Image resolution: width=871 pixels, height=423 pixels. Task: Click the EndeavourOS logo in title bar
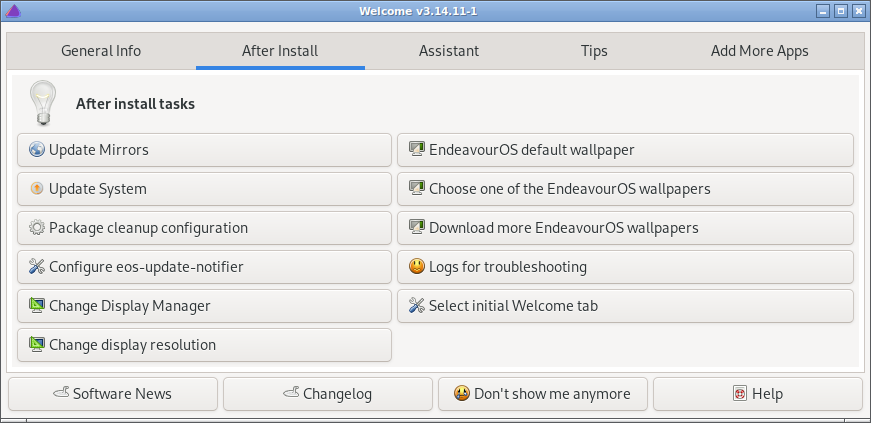pos(12,11)
